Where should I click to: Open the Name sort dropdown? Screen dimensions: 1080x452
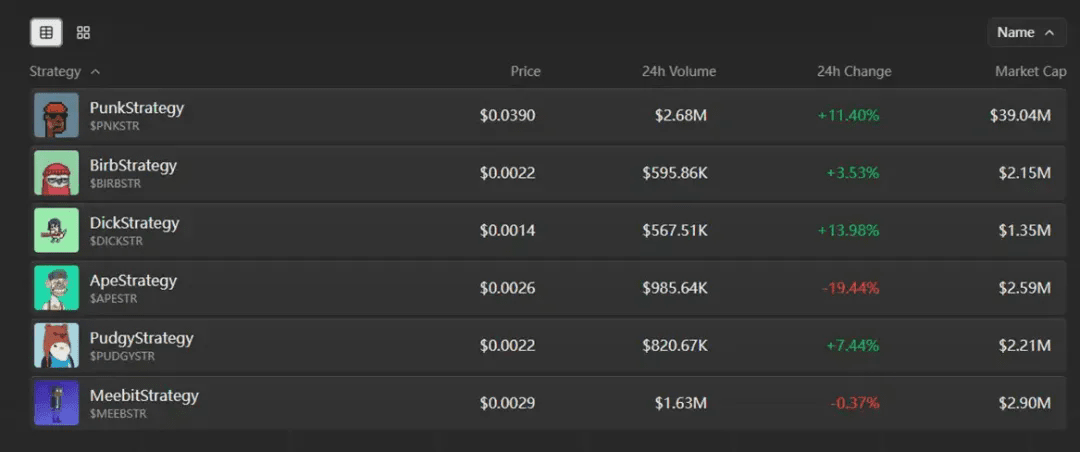pos(1025,33)
